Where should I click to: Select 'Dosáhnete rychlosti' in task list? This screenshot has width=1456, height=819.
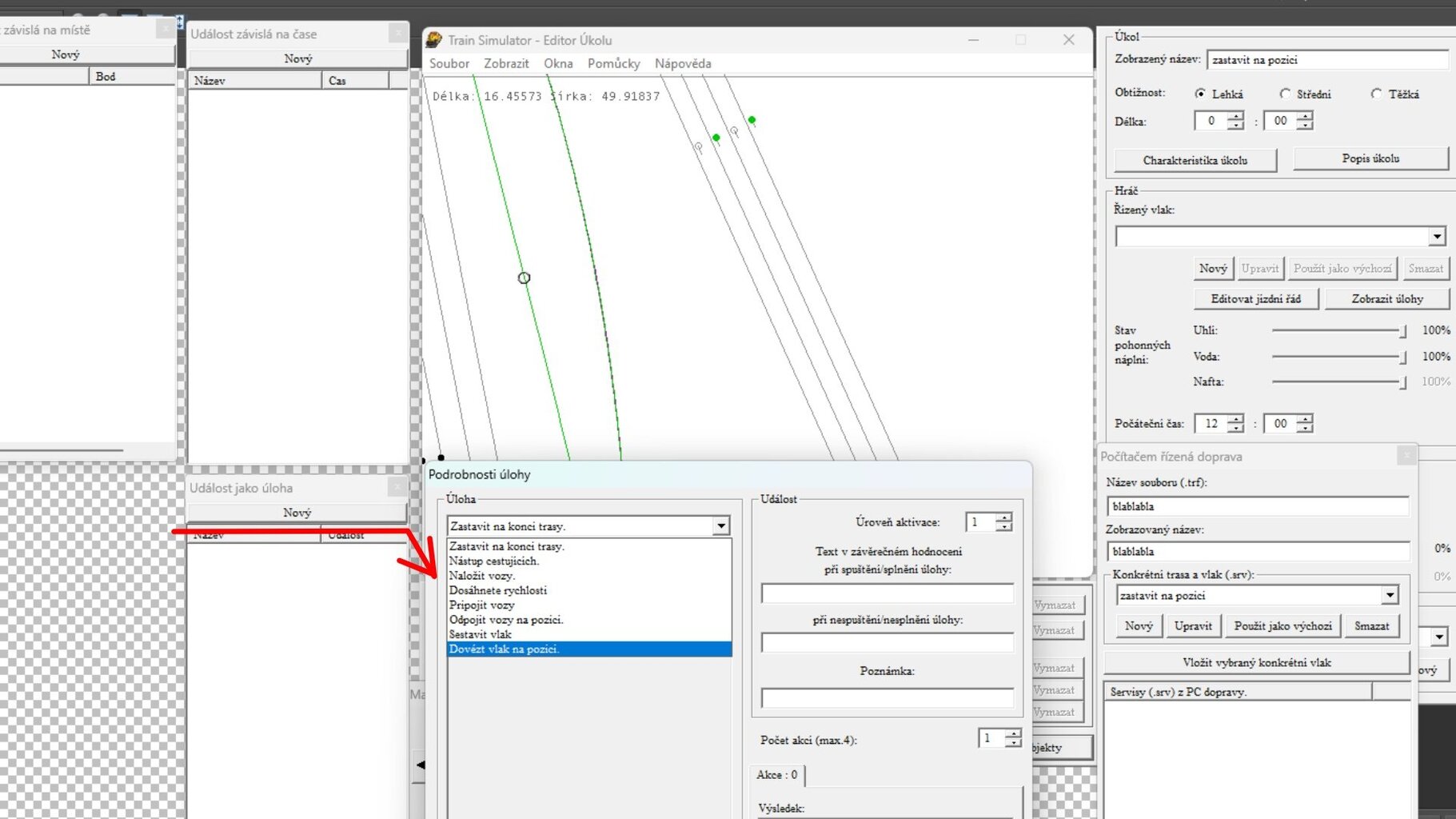(589, 590)
